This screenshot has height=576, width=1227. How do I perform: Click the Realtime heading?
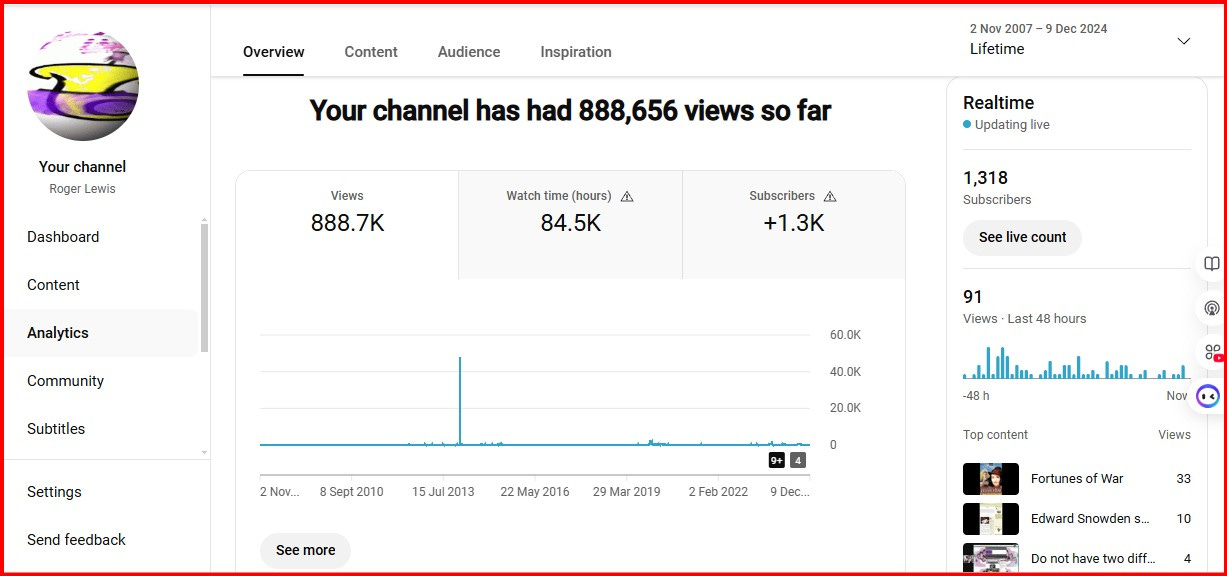click(998, 103)
